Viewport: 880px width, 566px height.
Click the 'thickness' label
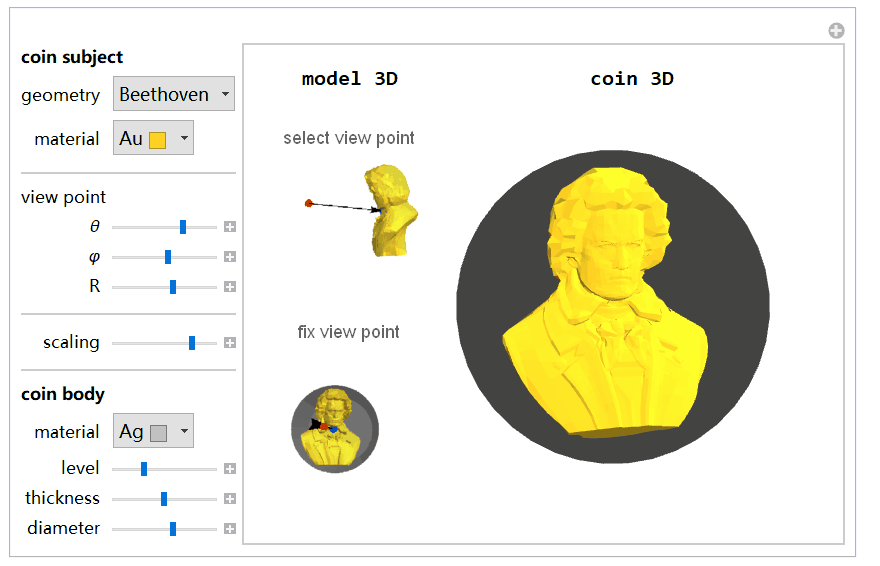tap(62, 498)
